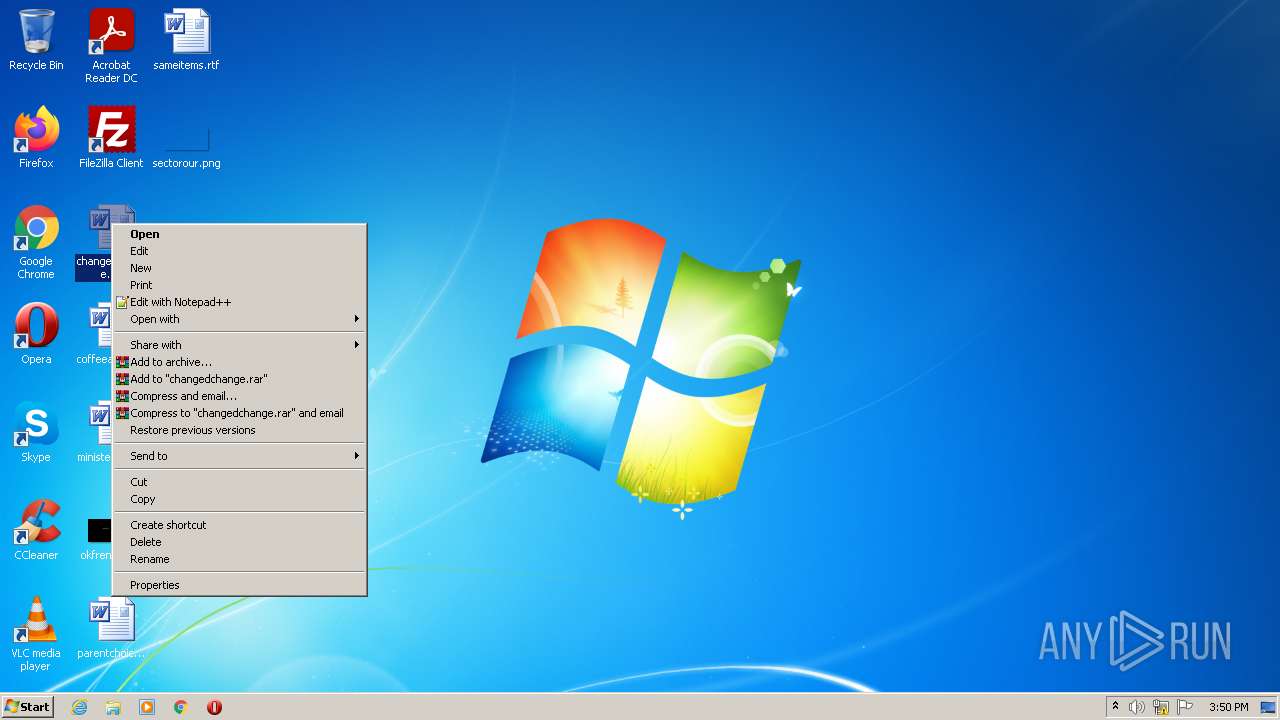Select FileZilla Client desktop icon
The height and width of the screenshot is (720, 1280).
click(111, 138)
